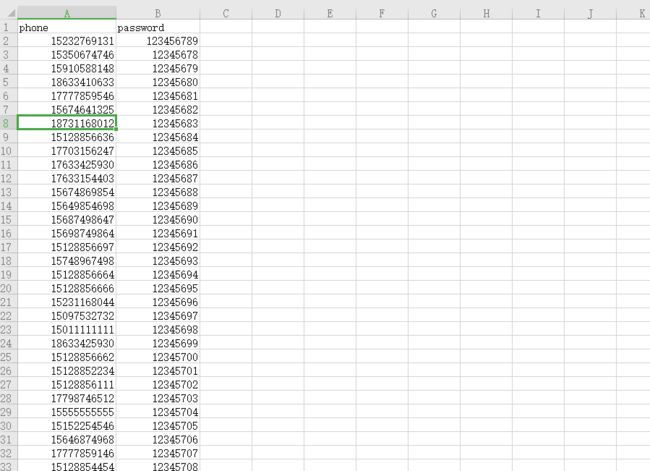Select cell with 17777859546
The image size is (650, 471).
67,96
